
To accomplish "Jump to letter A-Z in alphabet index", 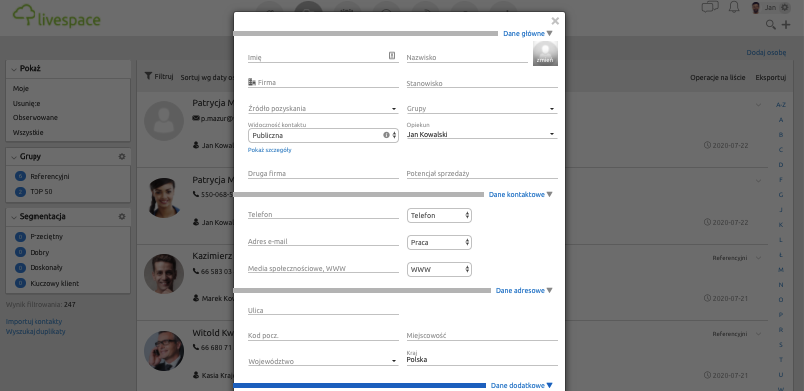I will (x=781, y=105).
